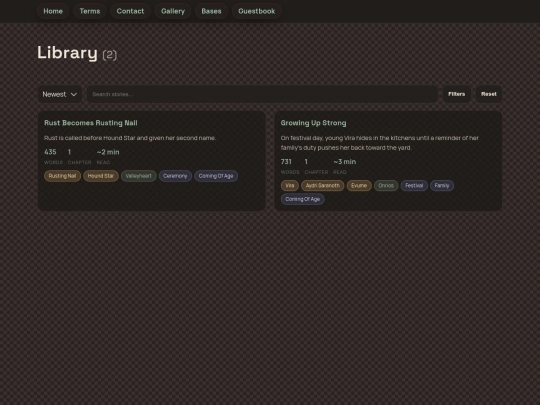Screen dimensions: 540x405
Task: Filter by the Valleyheart tag
Action: coord(139,176)
